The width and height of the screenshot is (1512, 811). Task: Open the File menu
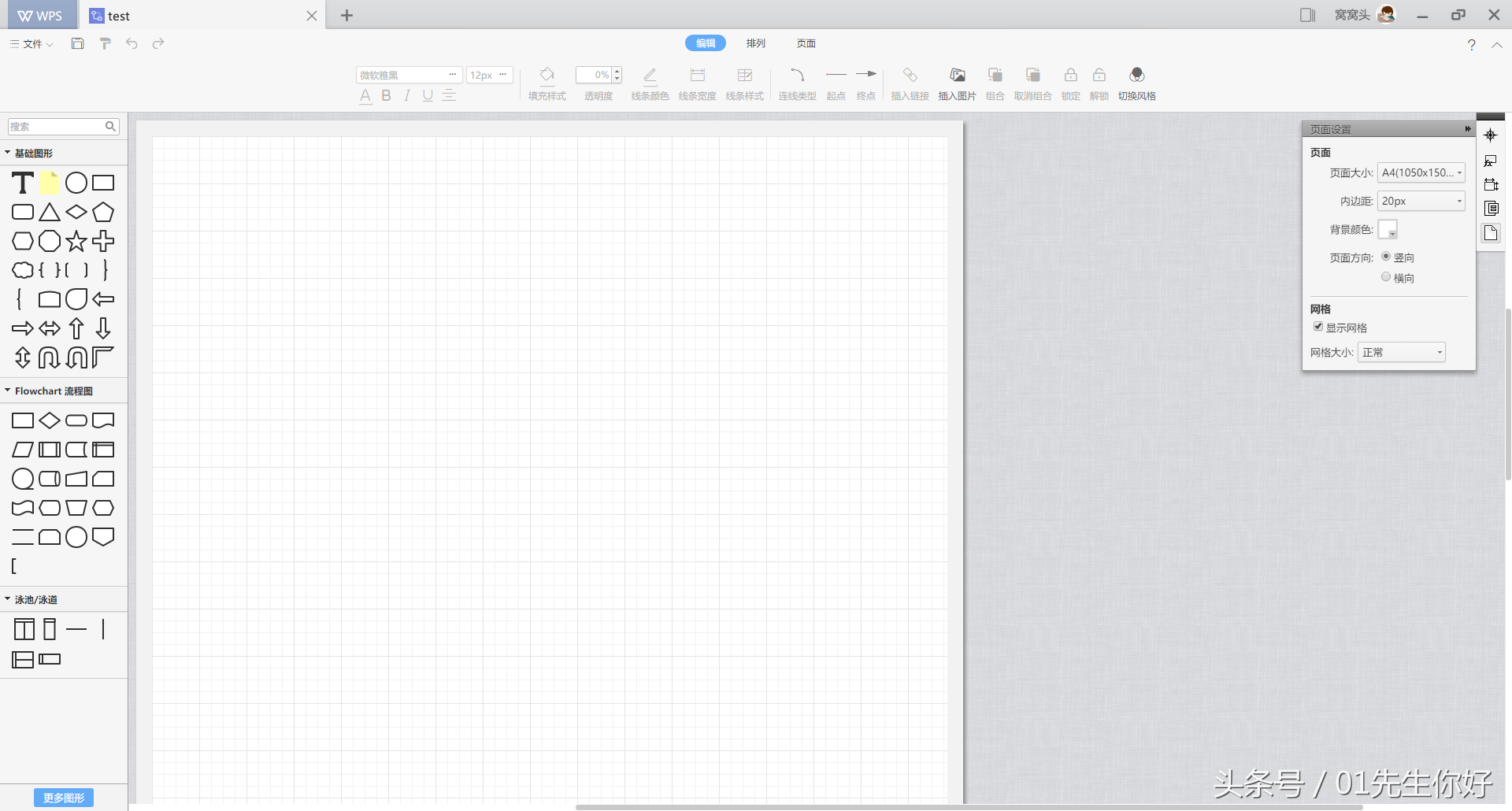coord(31,44)
